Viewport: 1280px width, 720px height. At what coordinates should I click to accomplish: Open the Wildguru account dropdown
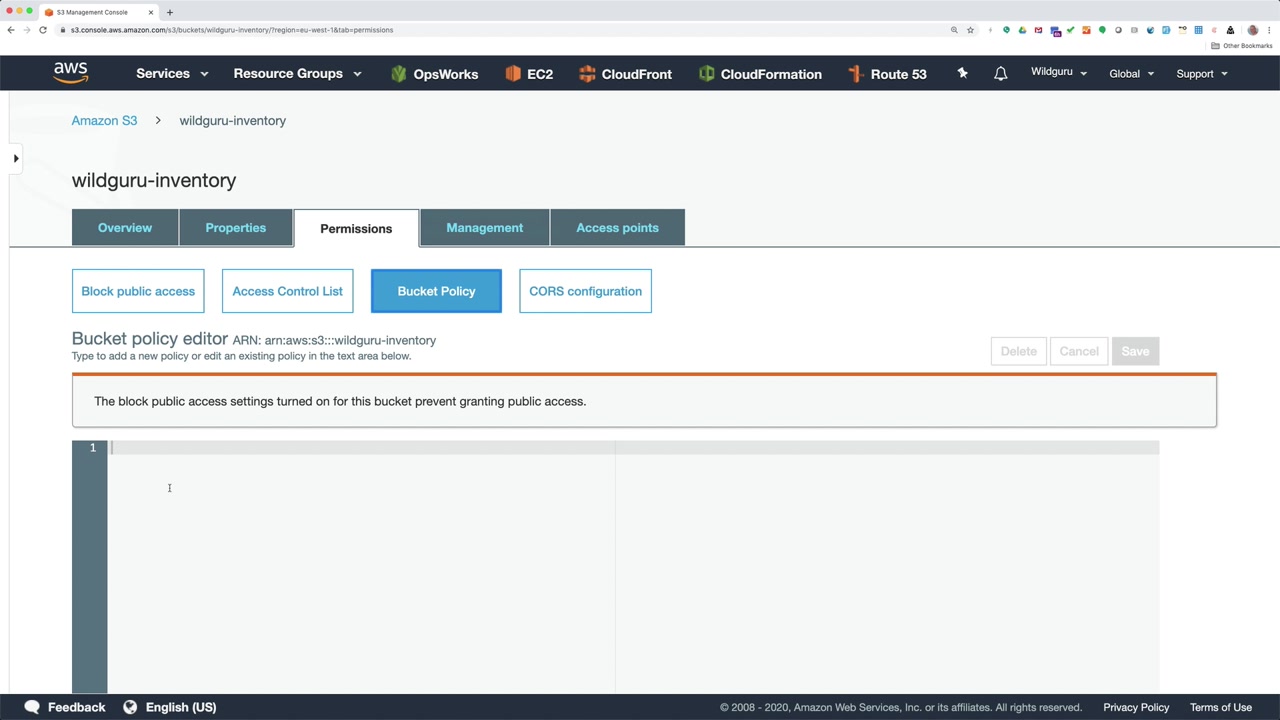coord(1059,73)
